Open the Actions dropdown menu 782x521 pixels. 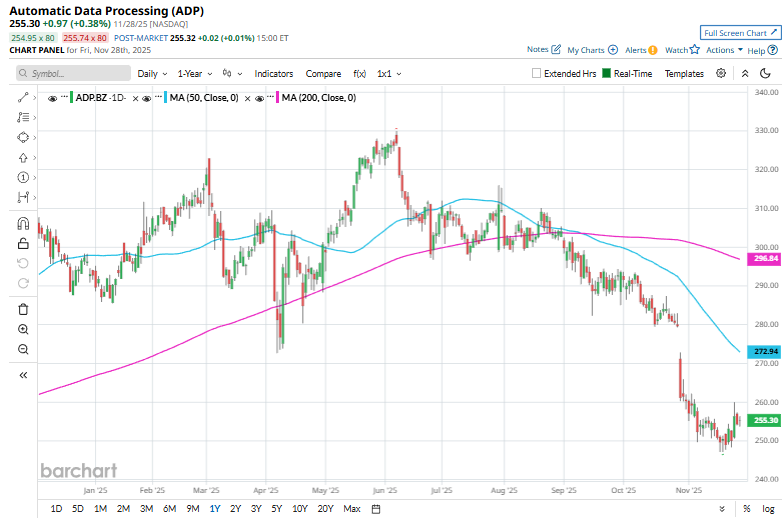pyautogui.click(x=724, y=50)
